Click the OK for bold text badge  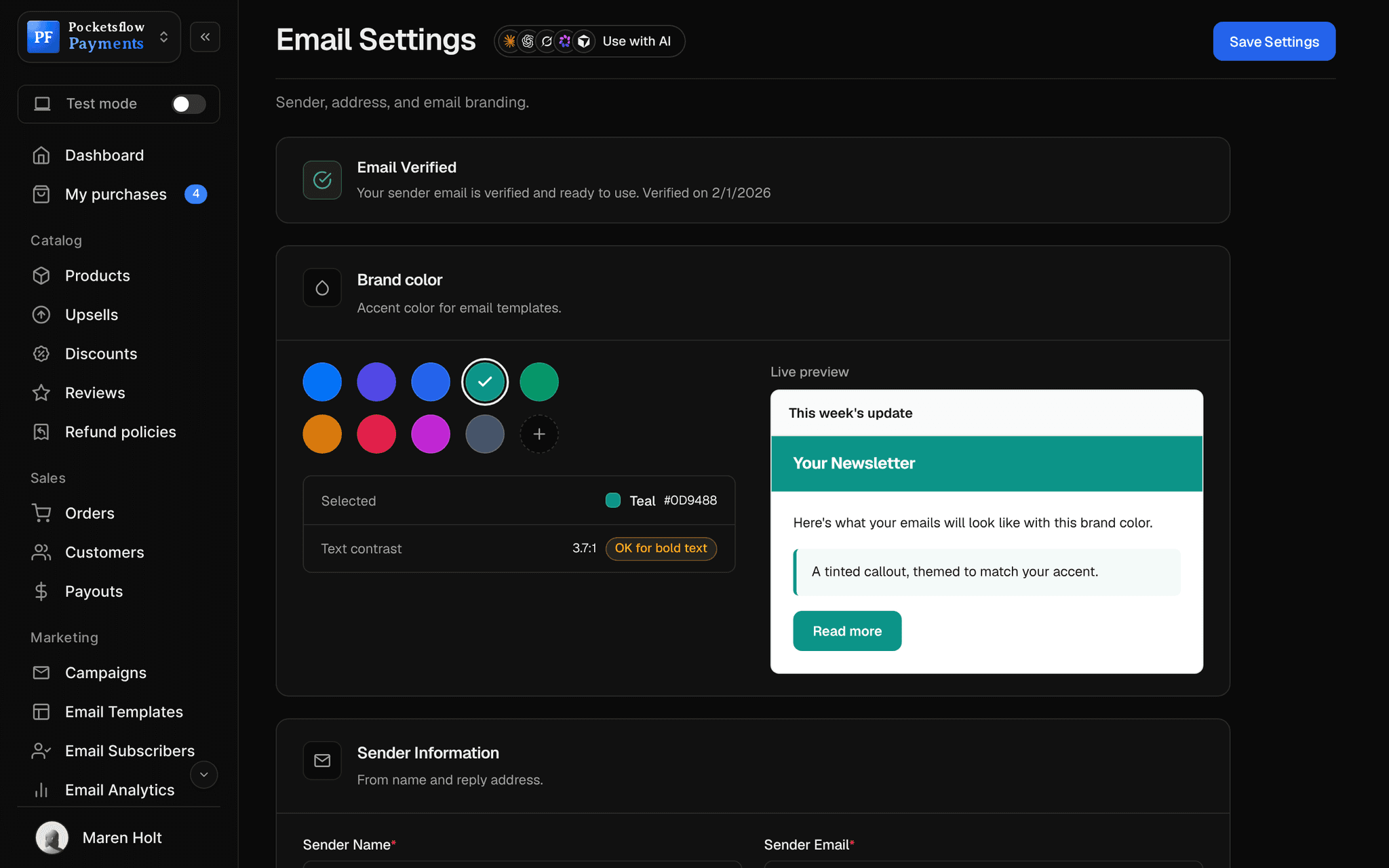tap(661, 548)
